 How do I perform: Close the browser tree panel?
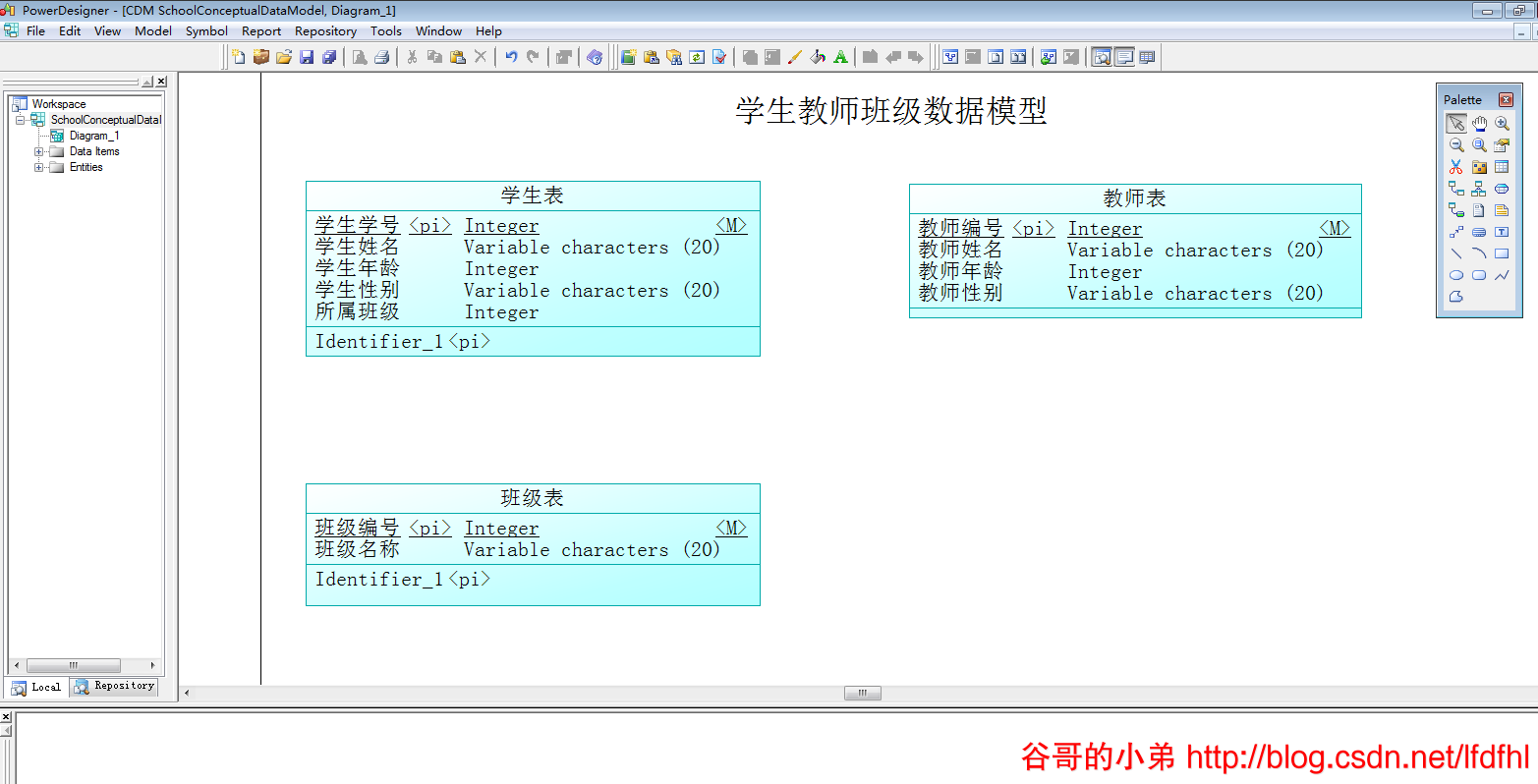coord(161,82)
